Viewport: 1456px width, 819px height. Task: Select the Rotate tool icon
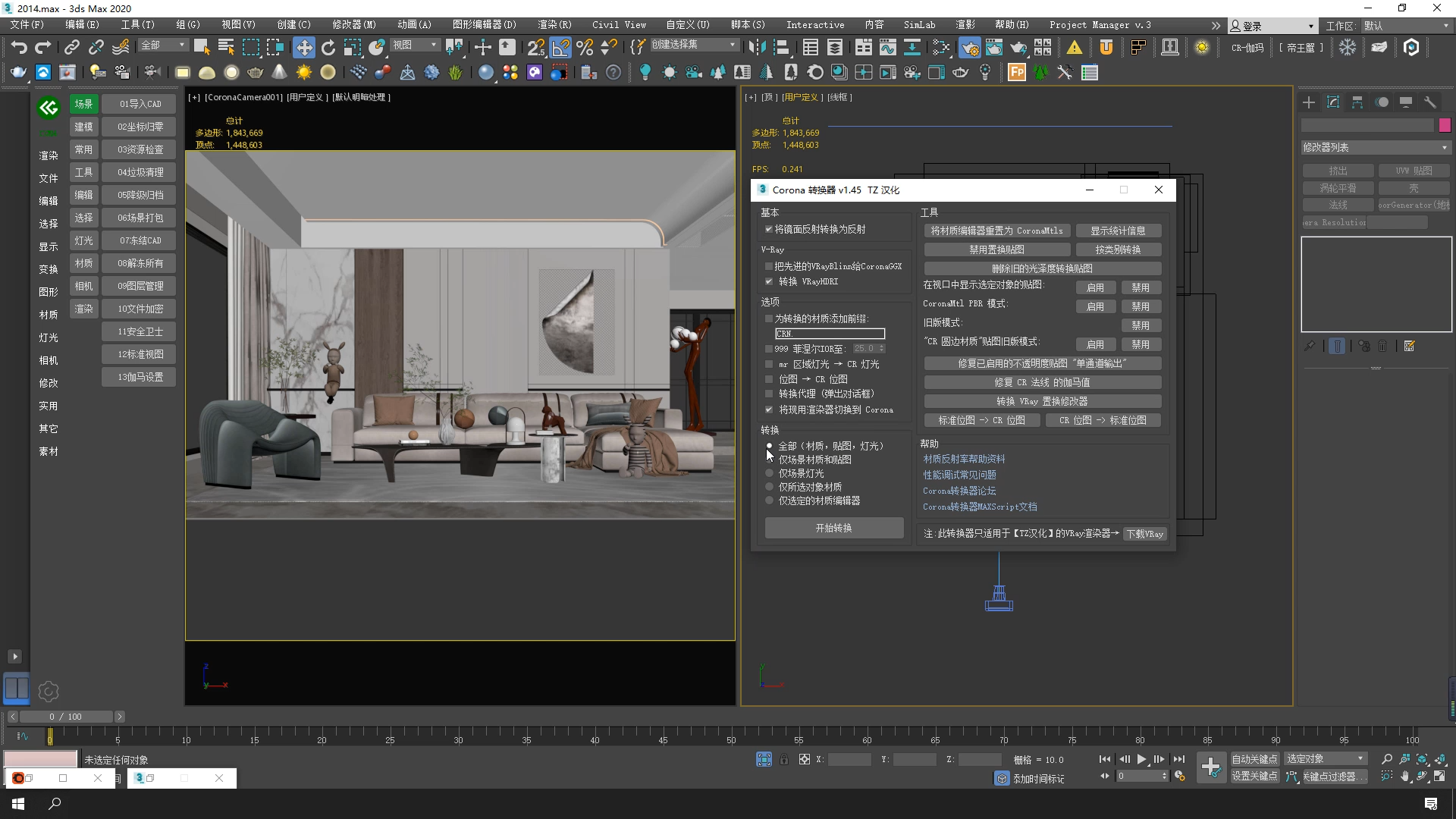328,48
